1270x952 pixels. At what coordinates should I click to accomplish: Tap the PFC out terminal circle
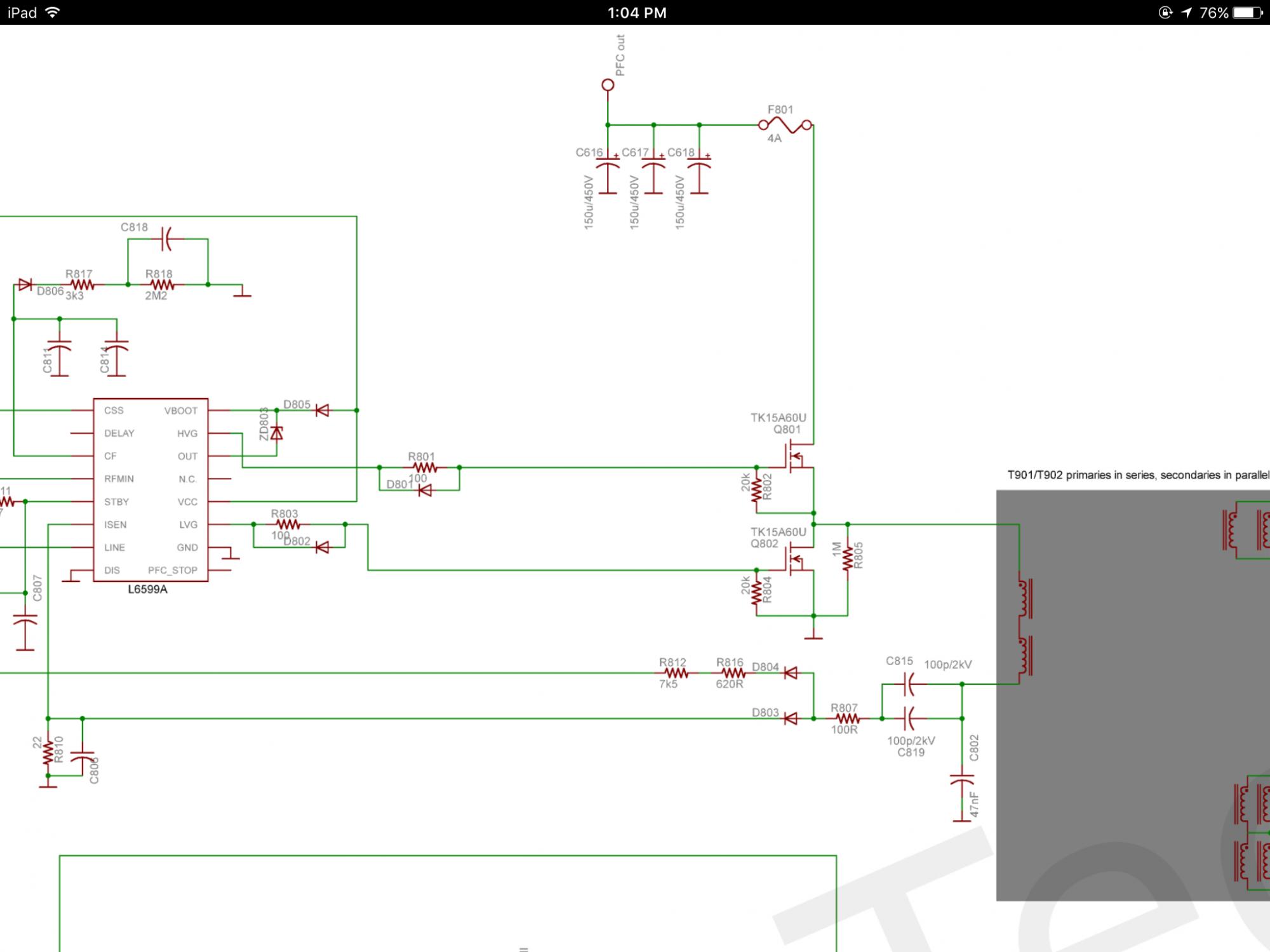[x=608, y=84]
